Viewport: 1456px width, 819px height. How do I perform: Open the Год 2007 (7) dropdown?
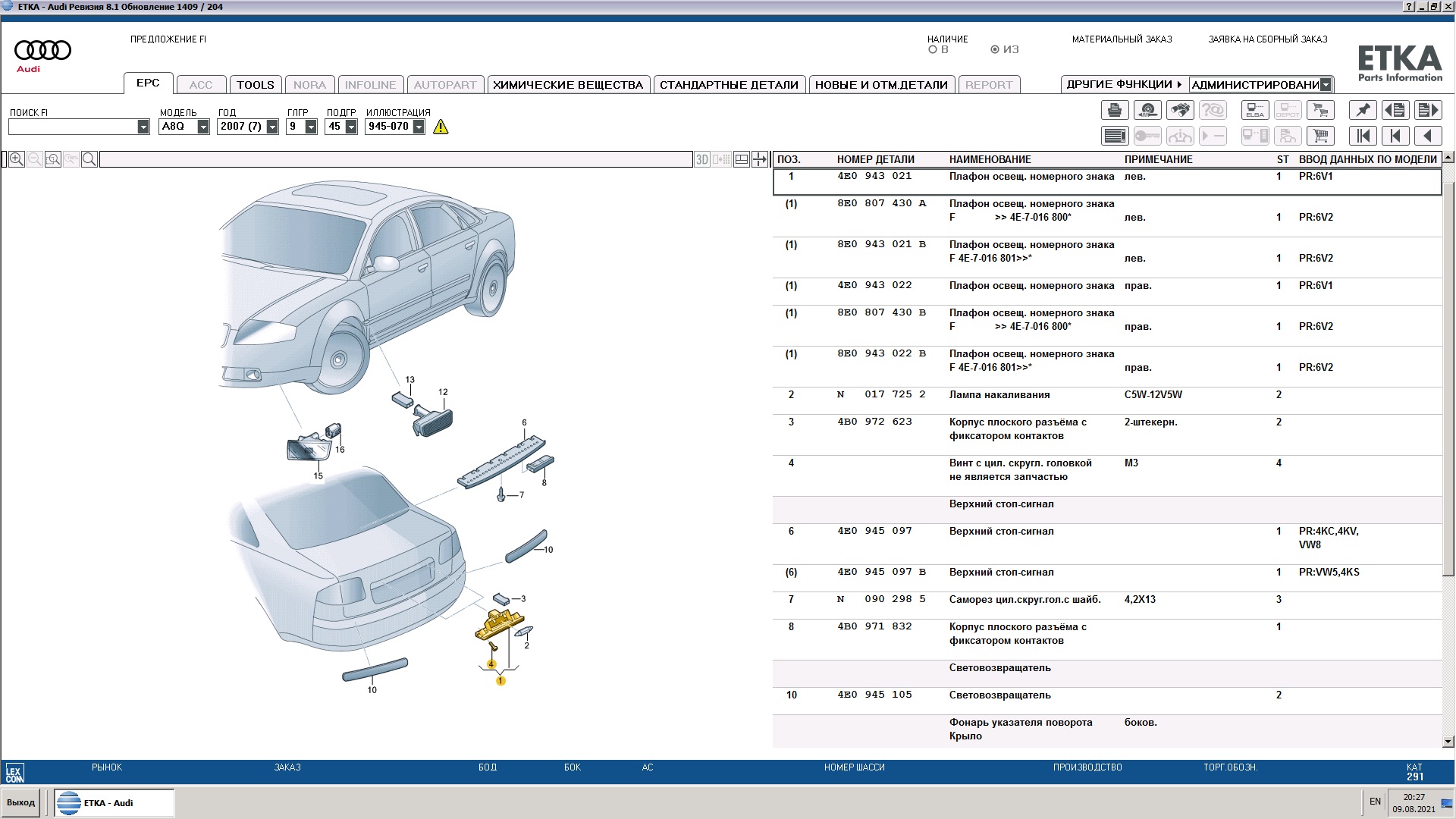pos(272,127)
